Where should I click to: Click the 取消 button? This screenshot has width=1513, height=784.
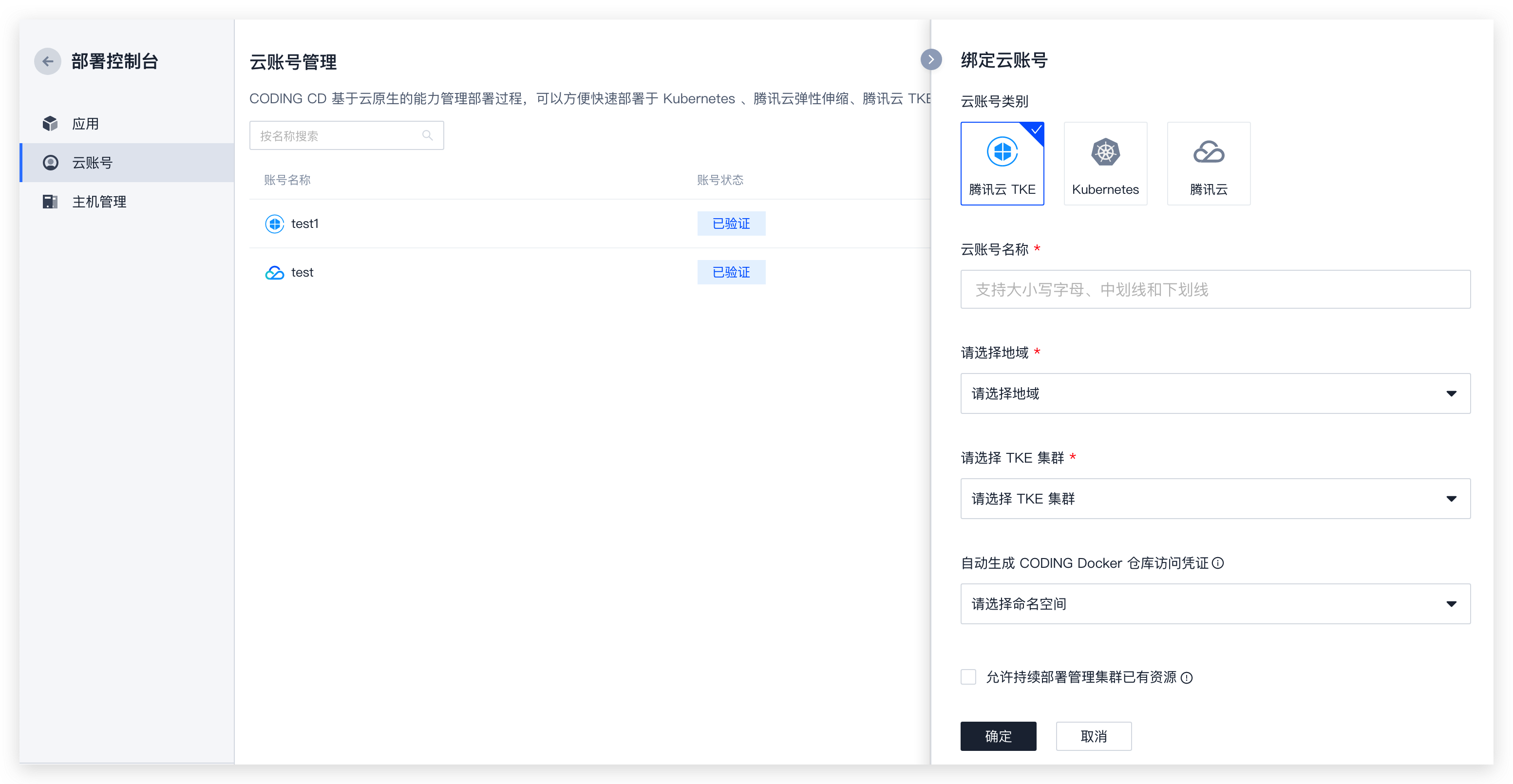click(x=1094, y=736)
